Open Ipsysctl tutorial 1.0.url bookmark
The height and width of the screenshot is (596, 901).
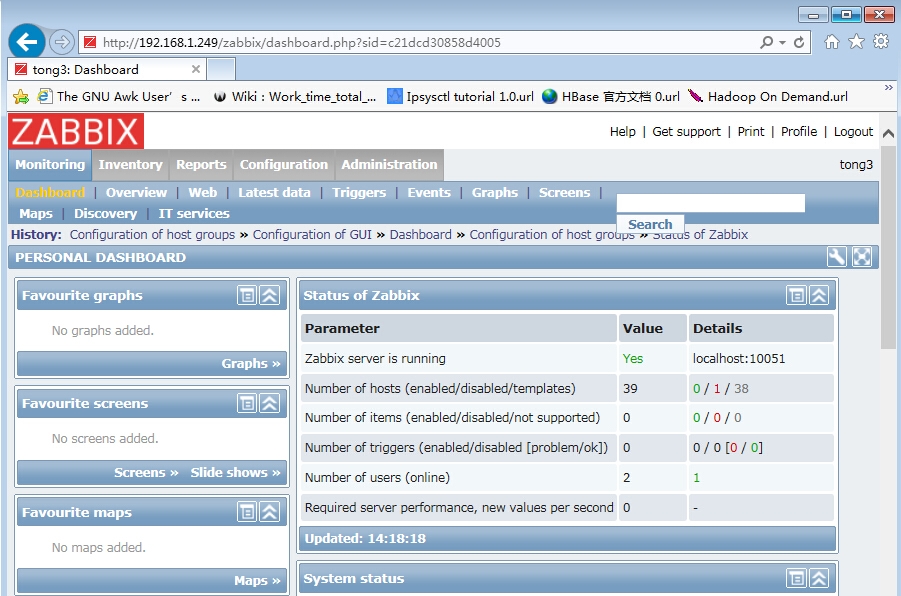point(460,97)
